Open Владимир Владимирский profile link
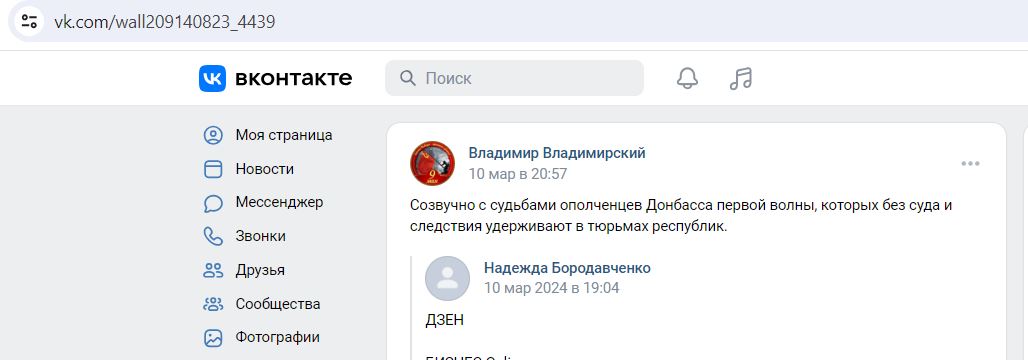The image size is (1028, 360). (x=557, y=153)
